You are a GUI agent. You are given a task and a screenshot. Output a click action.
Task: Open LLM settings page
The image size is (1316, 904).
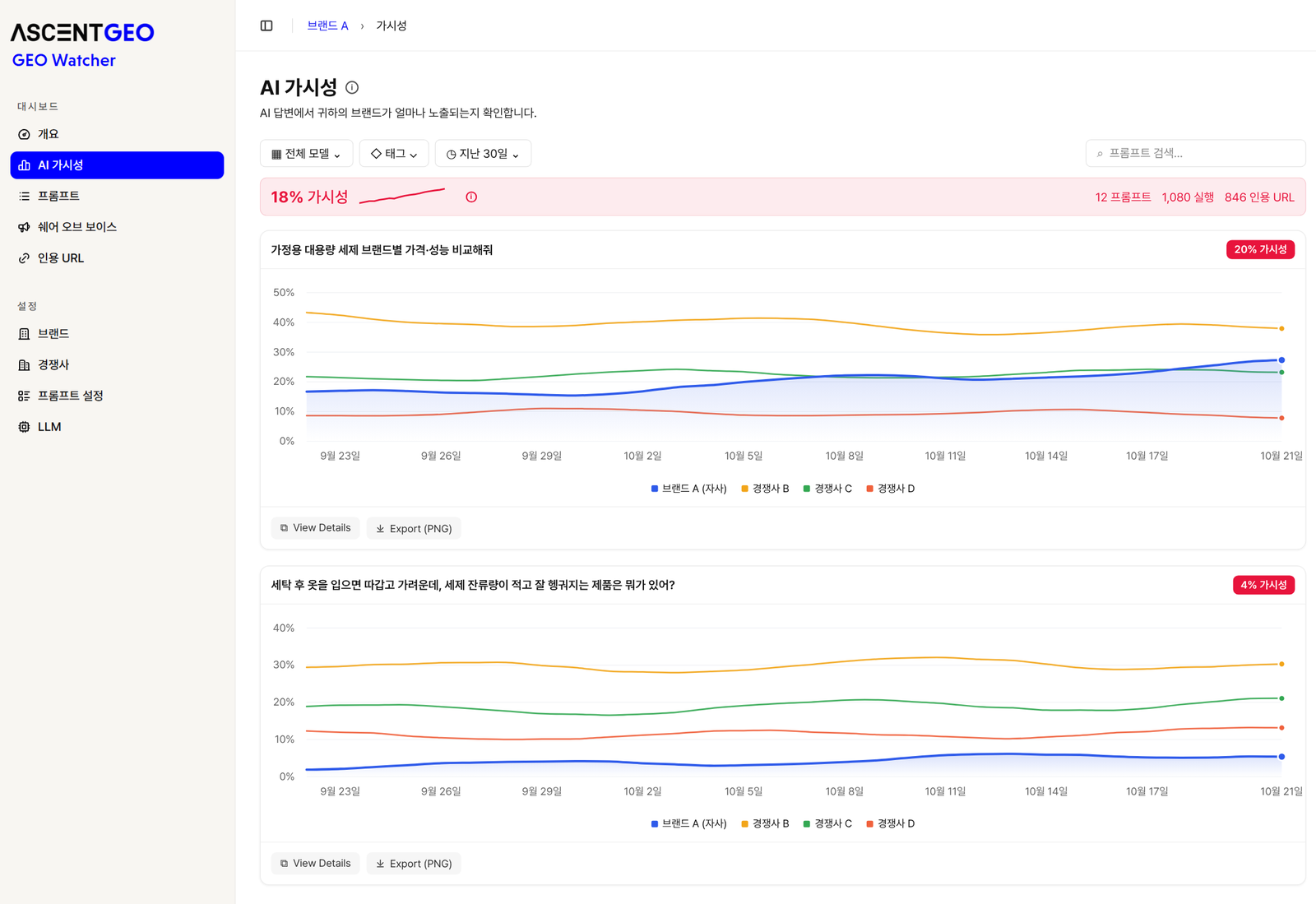point(117,427)
